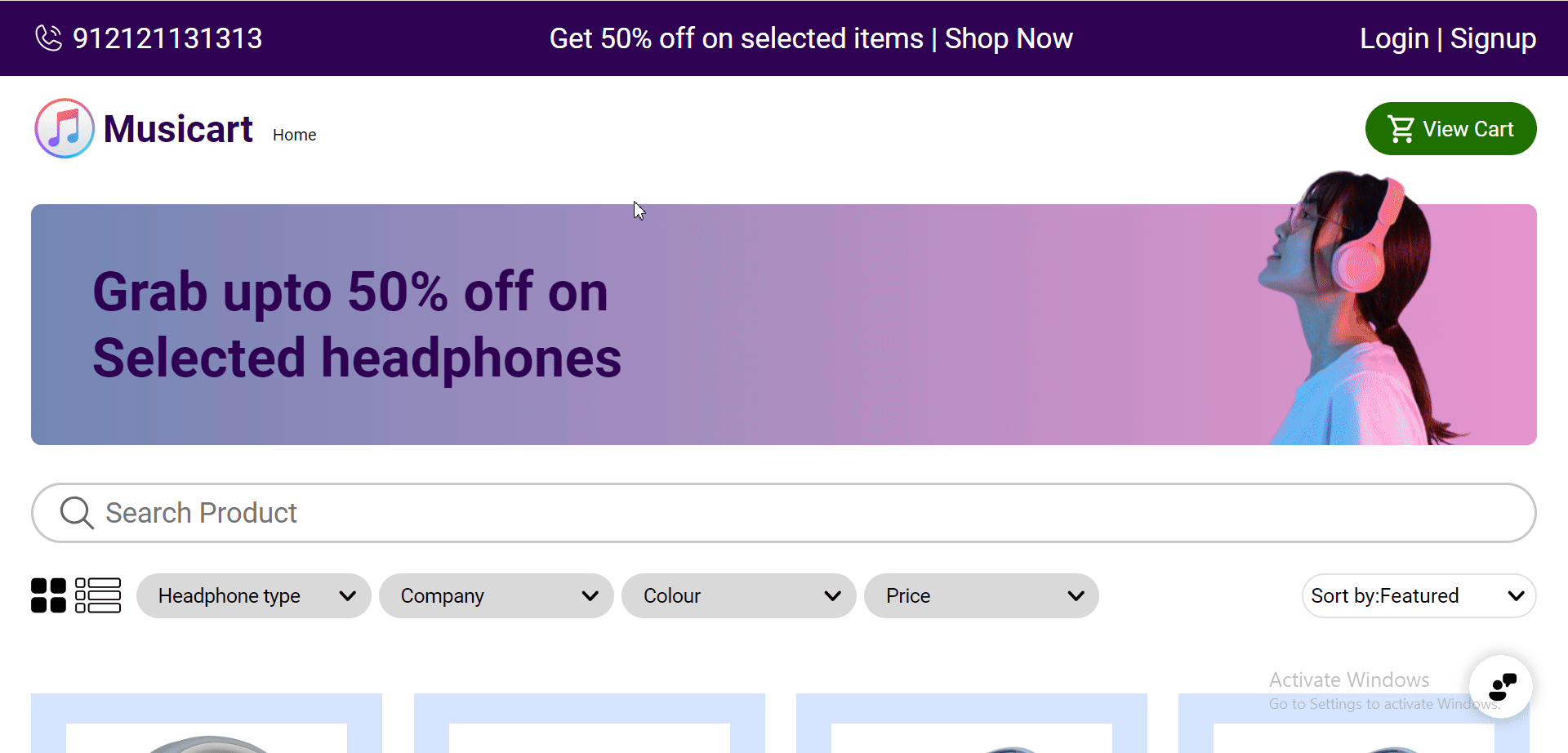Switch to list view layout

pos(98,595)
